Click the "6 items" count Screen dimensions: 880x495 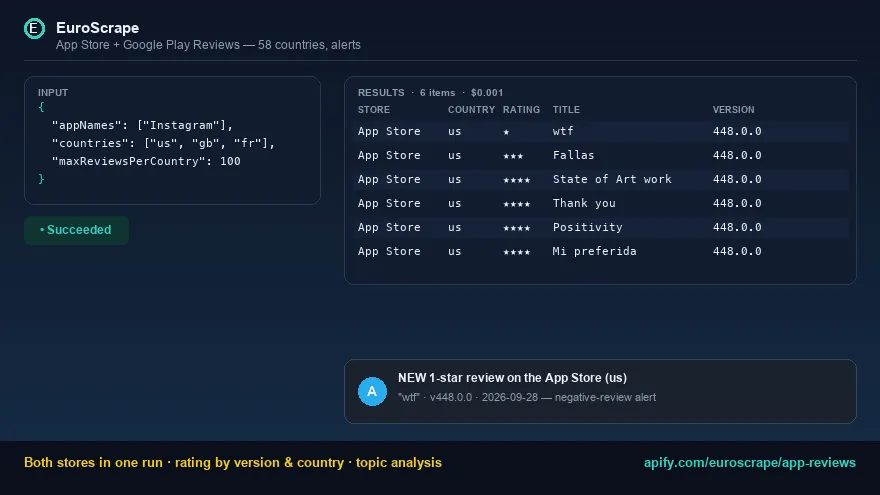tap(437, 93)
